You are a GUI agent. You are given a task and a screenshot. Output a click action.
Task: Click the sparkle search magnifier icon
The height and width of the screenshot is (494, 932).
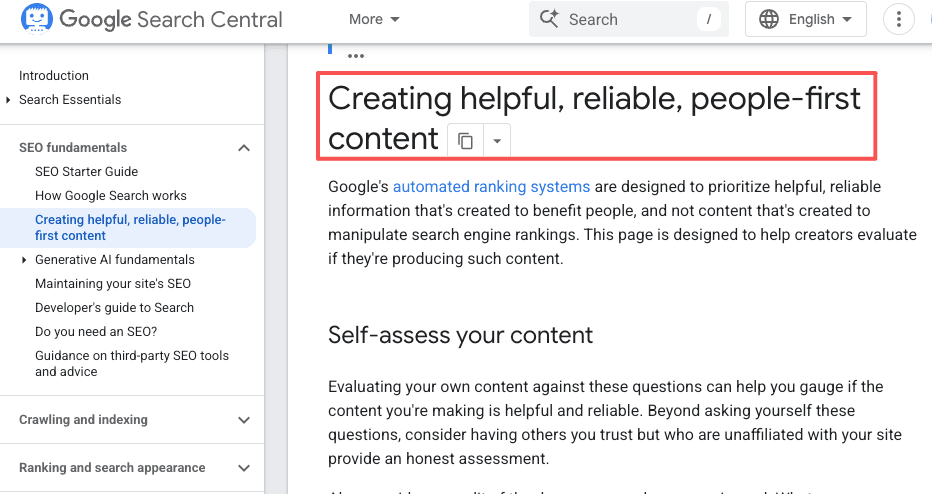[x=549, y=19]
